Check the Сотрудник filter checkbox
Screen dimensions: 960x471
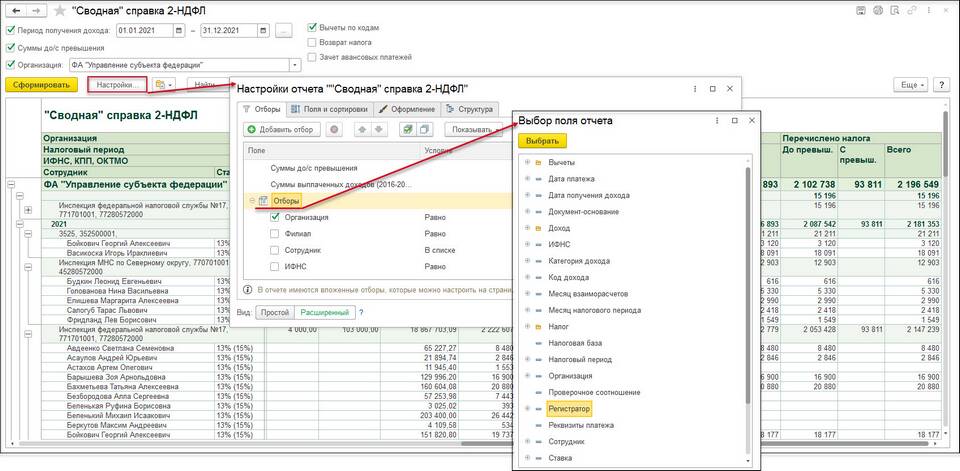point(275,249)
